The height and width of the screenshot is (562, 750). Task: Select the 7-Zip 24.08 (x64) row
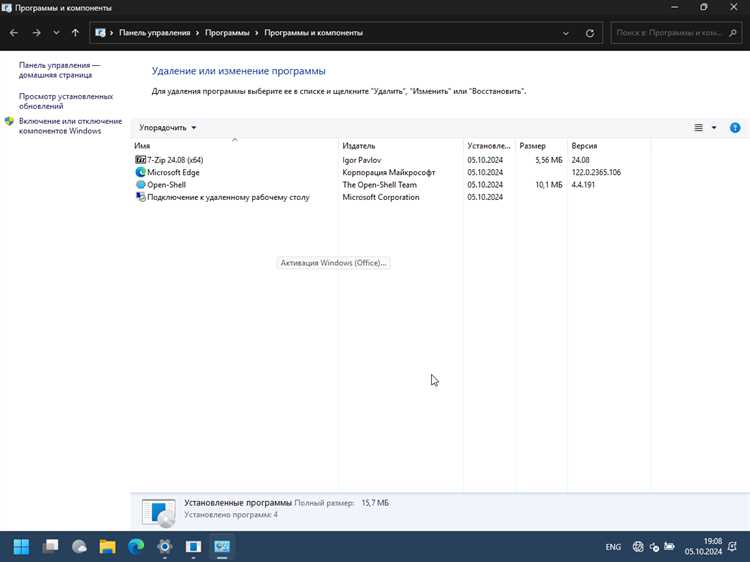click(x=390, y=160)
